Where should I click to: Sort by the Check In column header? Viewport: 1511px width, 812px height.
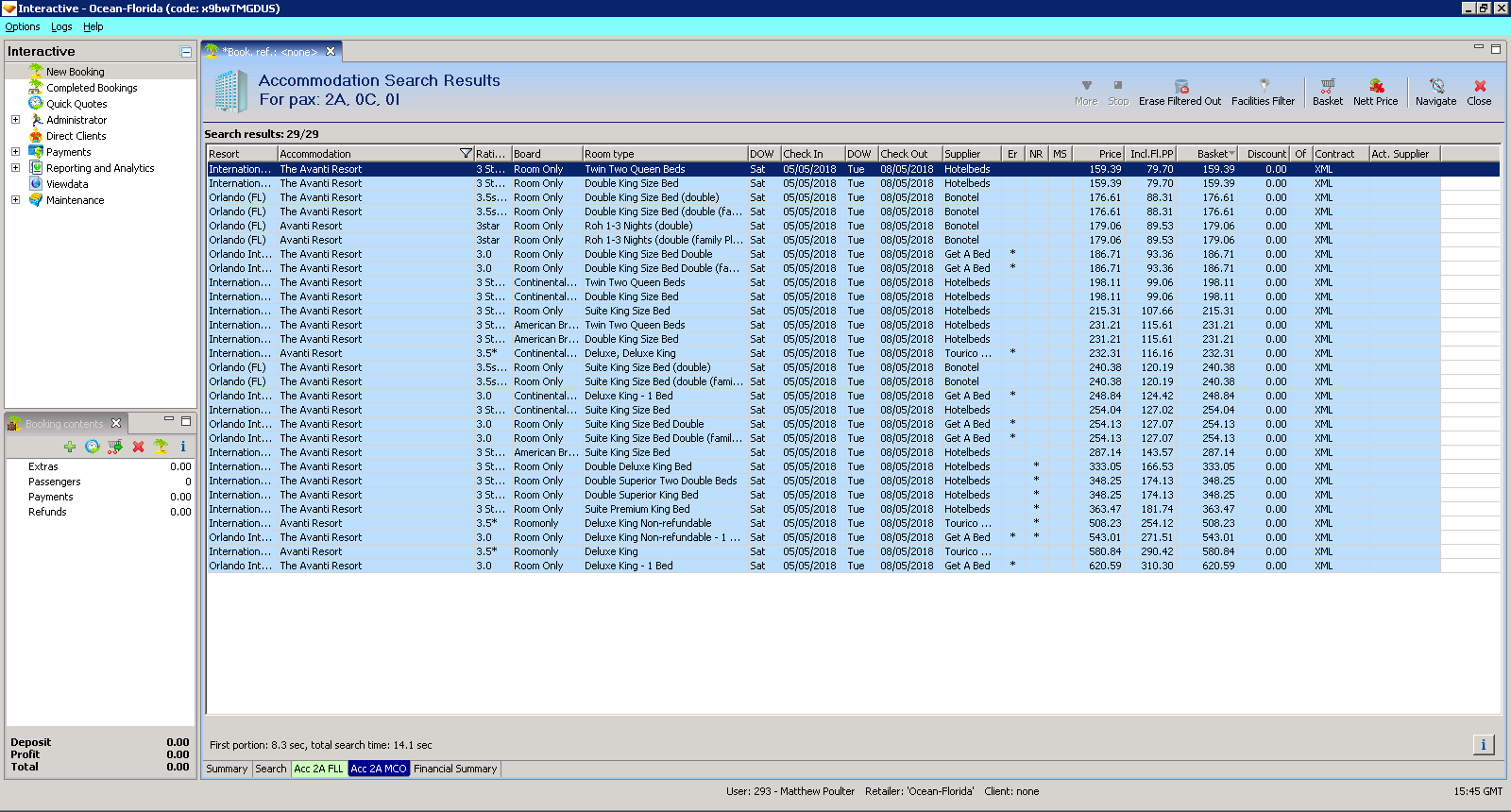[x=812, y=154]
